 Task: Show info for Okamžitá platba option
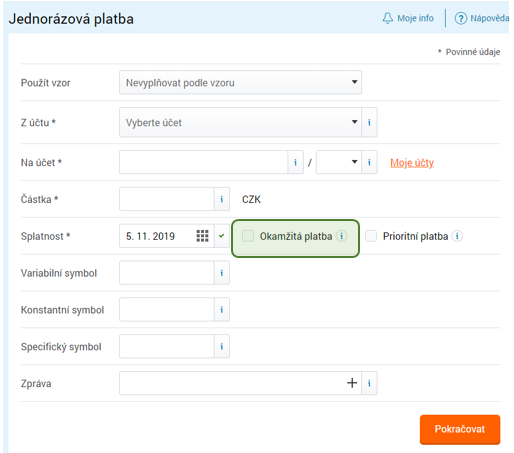coord(341,236)
